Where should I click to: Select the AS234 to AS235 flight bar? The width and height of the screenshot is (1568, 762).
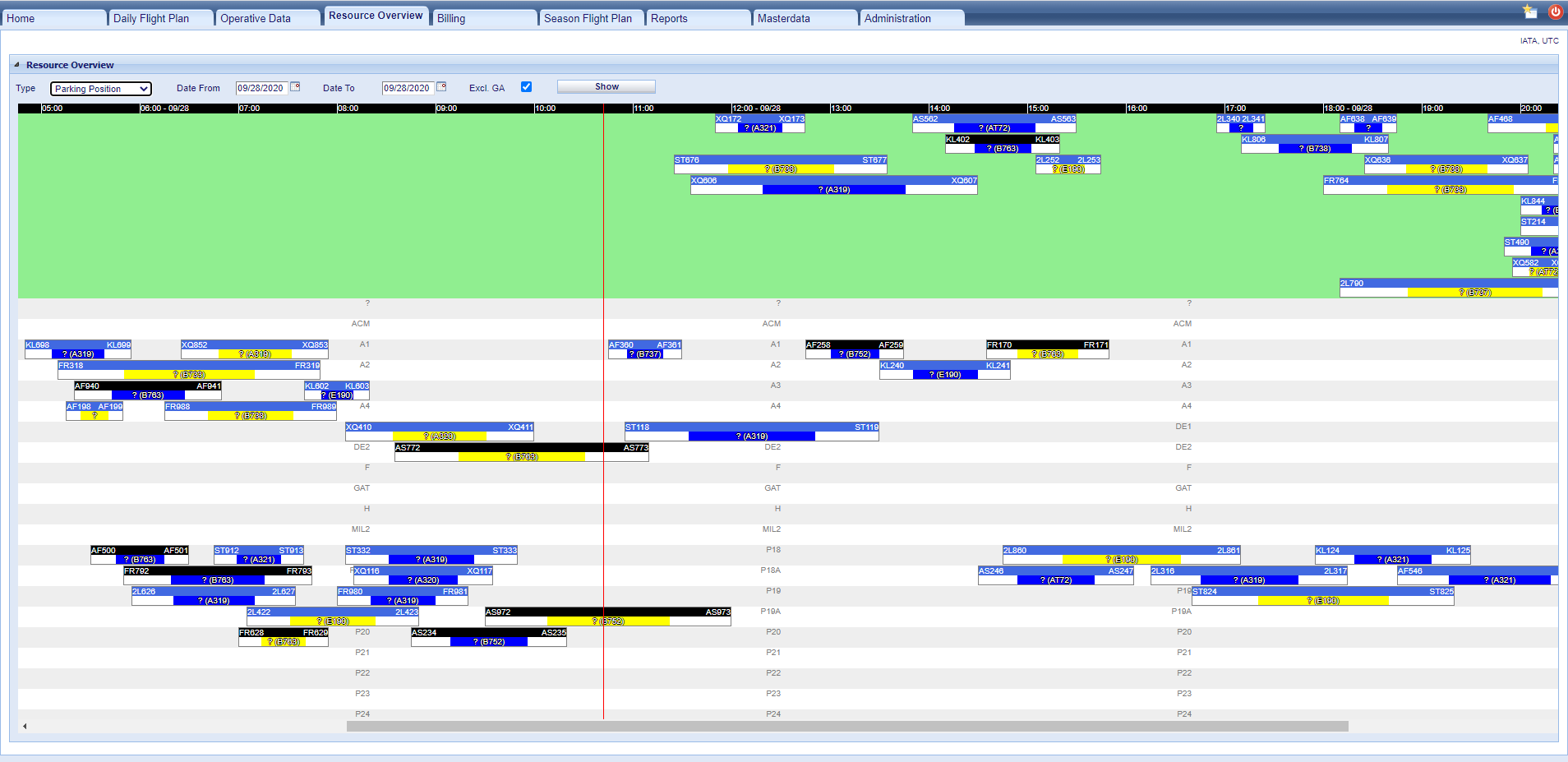click(489, 637)
